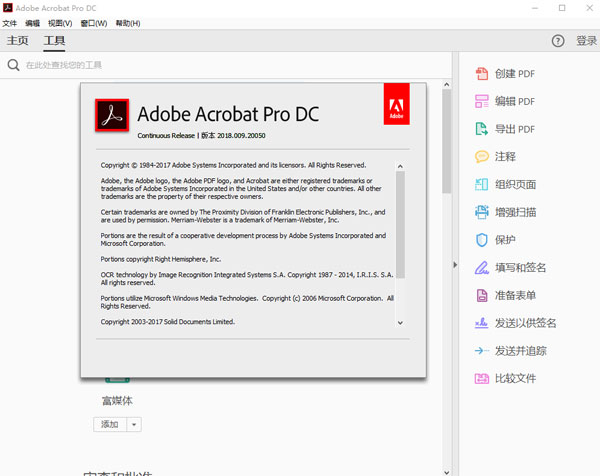Click the Adobe Acrobat Pro DC heading

(x=228, y=114)
